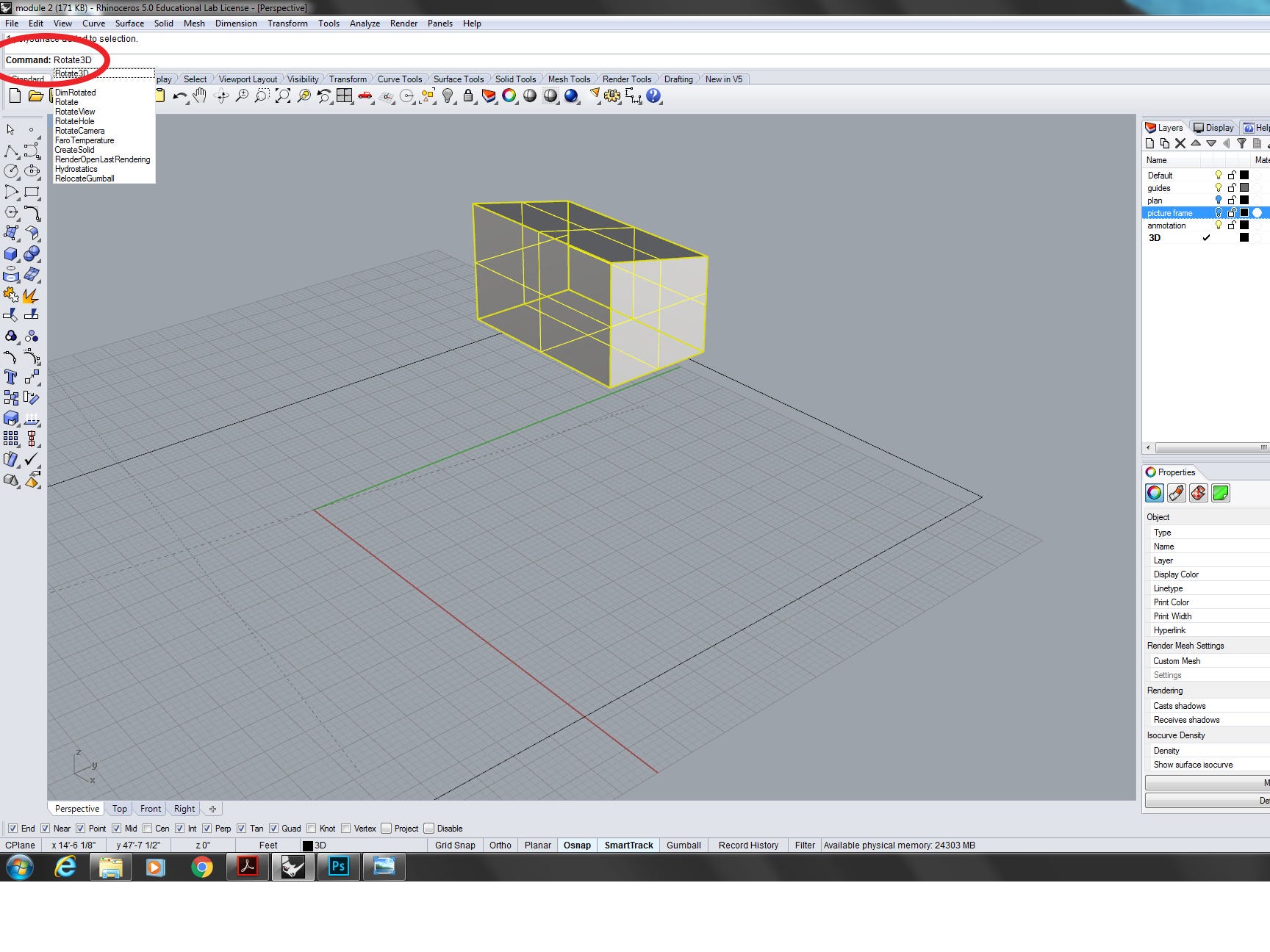The image size is (1270, 952).
Task: Select the Box tool in the sidebar
Action: point(10,255)
